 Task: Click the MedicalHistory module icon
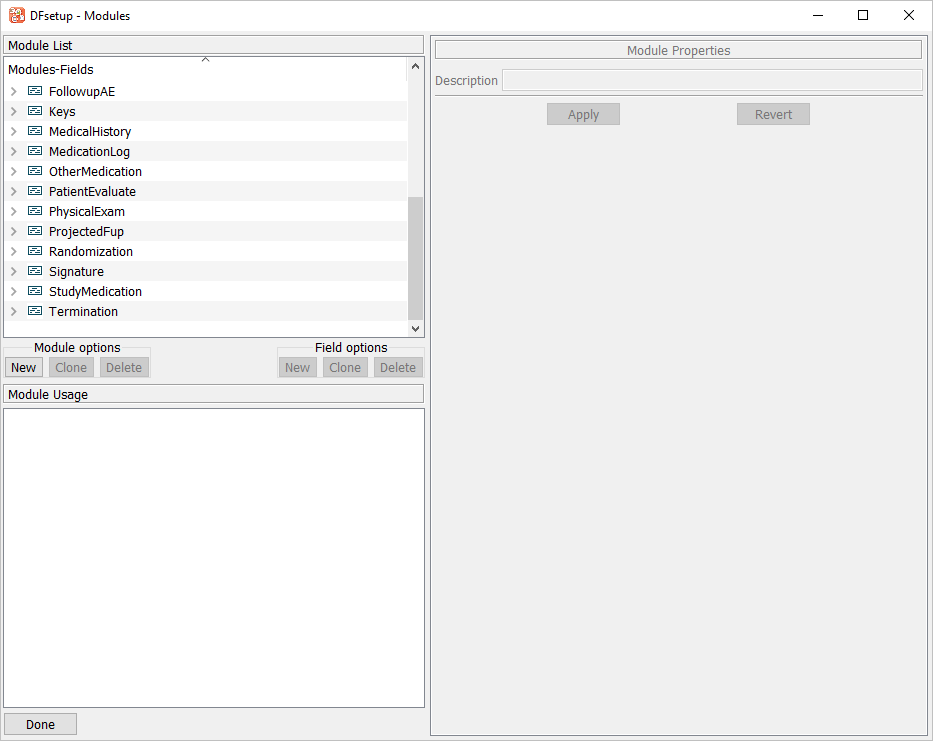click(x=35, y=131)
